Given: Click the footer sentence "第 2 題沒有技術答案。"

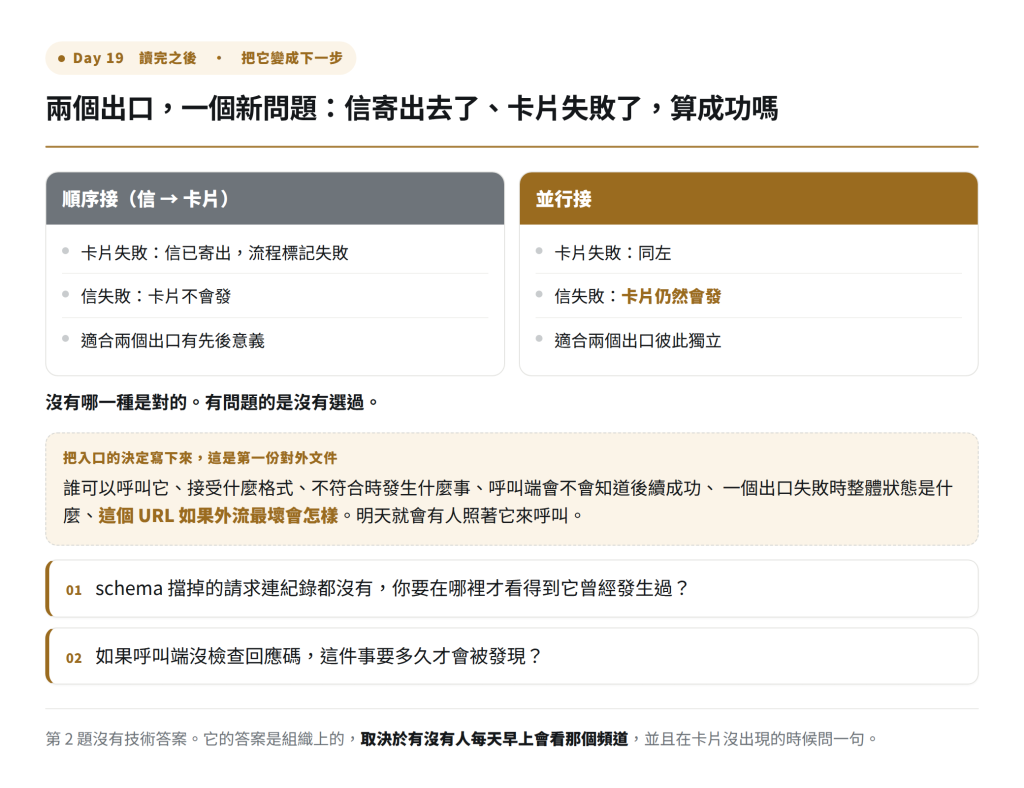Looking at the screenshot, I should tap(125, 739).
